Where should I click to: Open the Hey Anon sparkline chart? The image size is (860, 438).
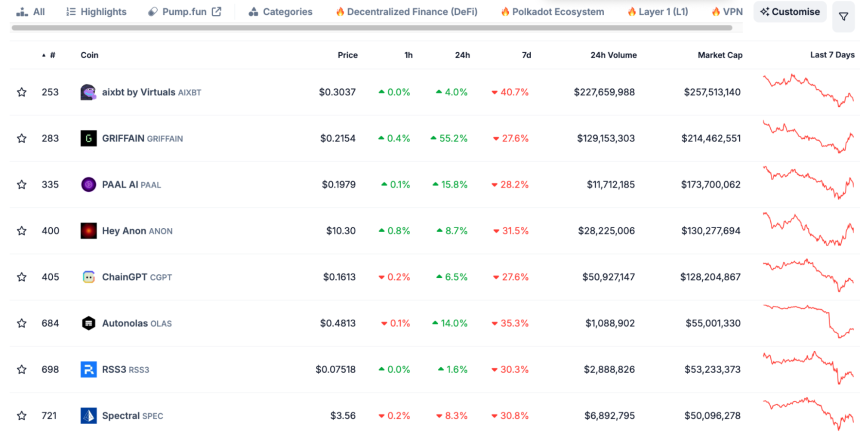click(x=808, y=229)
